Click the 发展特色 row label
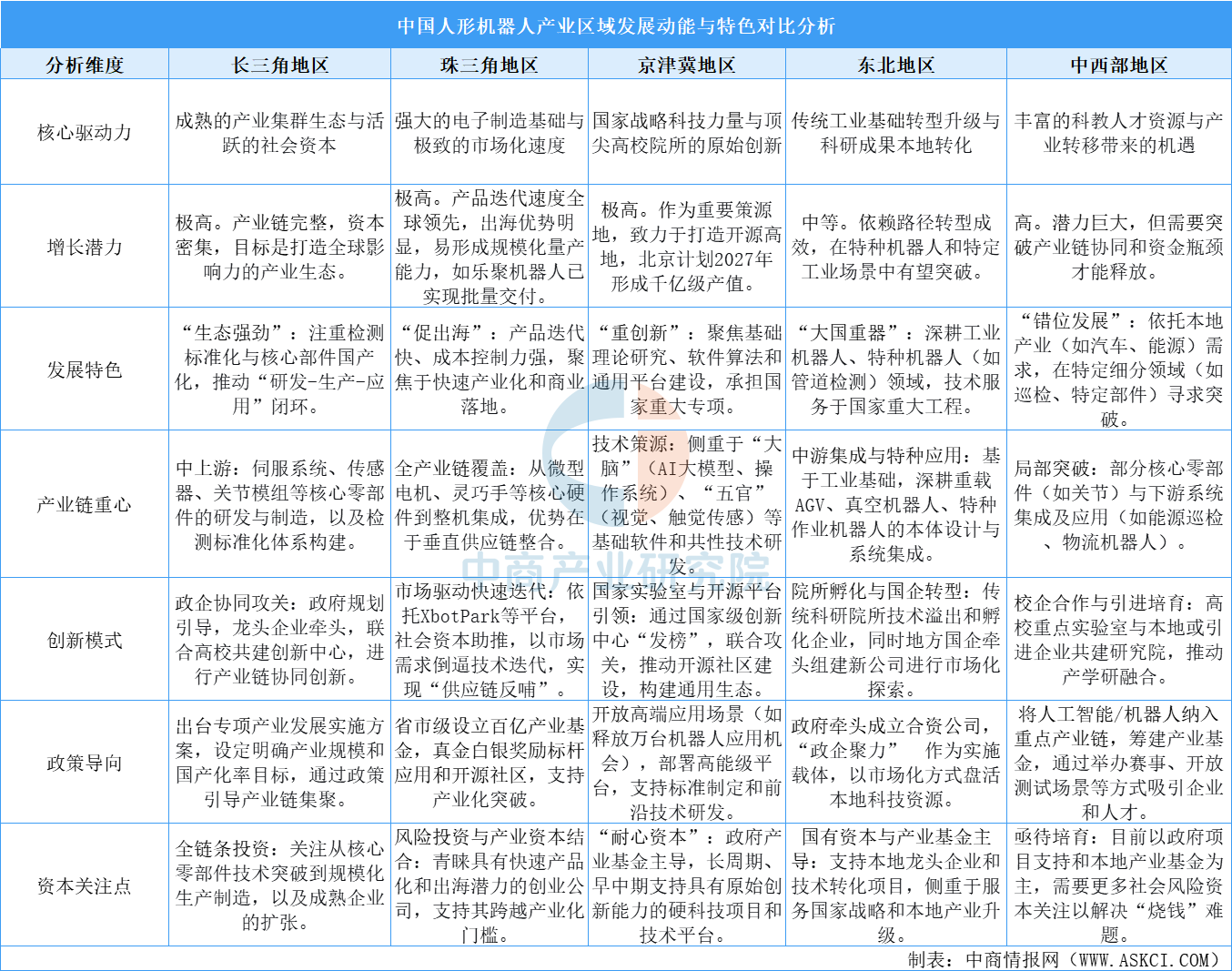The image size is (1232, 971). coord(85,369)
